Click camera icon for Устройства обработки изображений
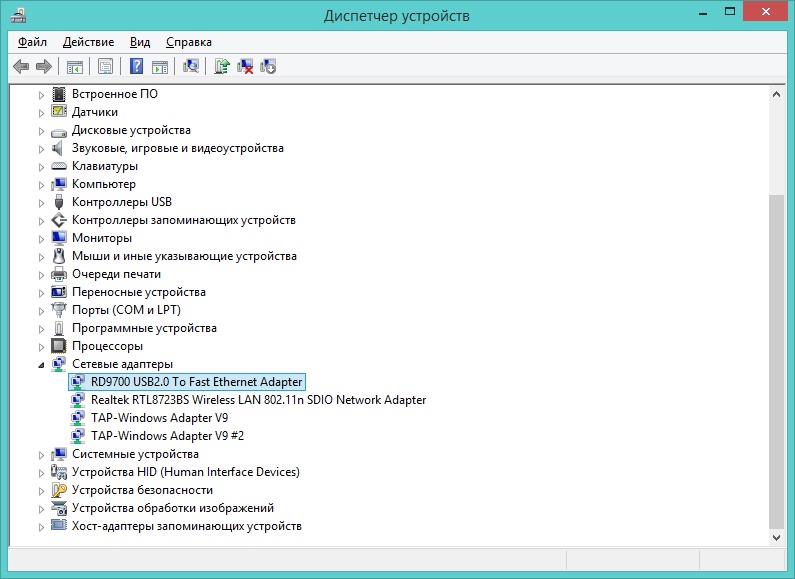The height and width of the screenshot is (579, 795). click(59, 508)
